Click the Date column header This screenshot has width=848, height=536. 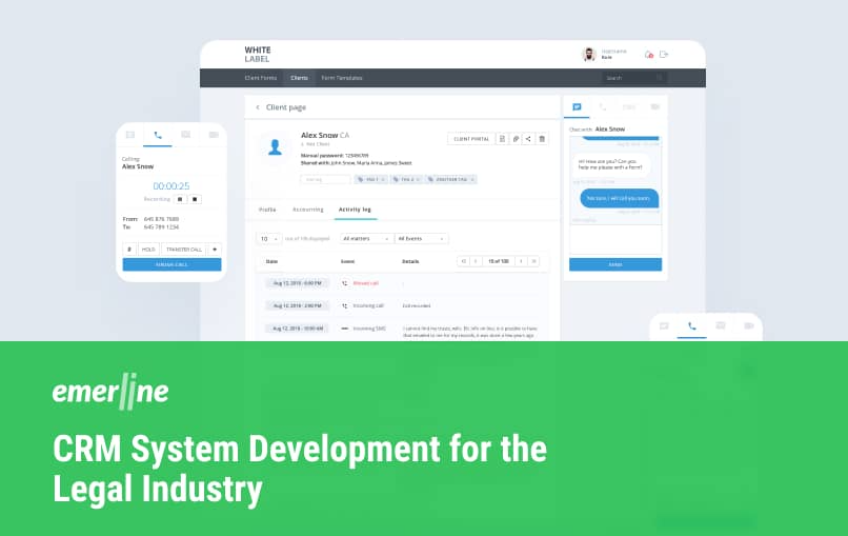[x=271, y=262]
